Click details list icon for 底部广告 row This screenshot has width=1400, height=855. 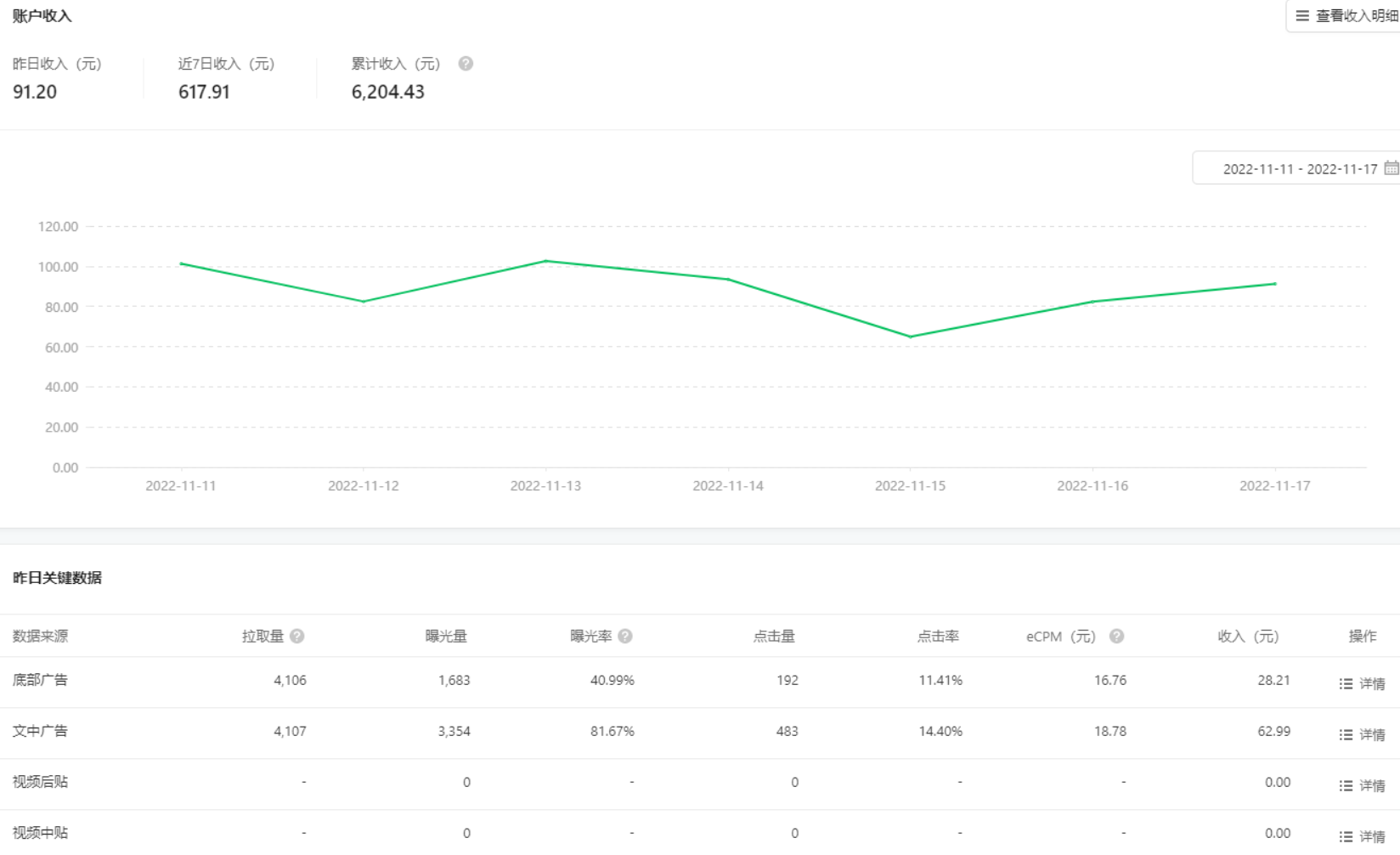click(1346, 683)
